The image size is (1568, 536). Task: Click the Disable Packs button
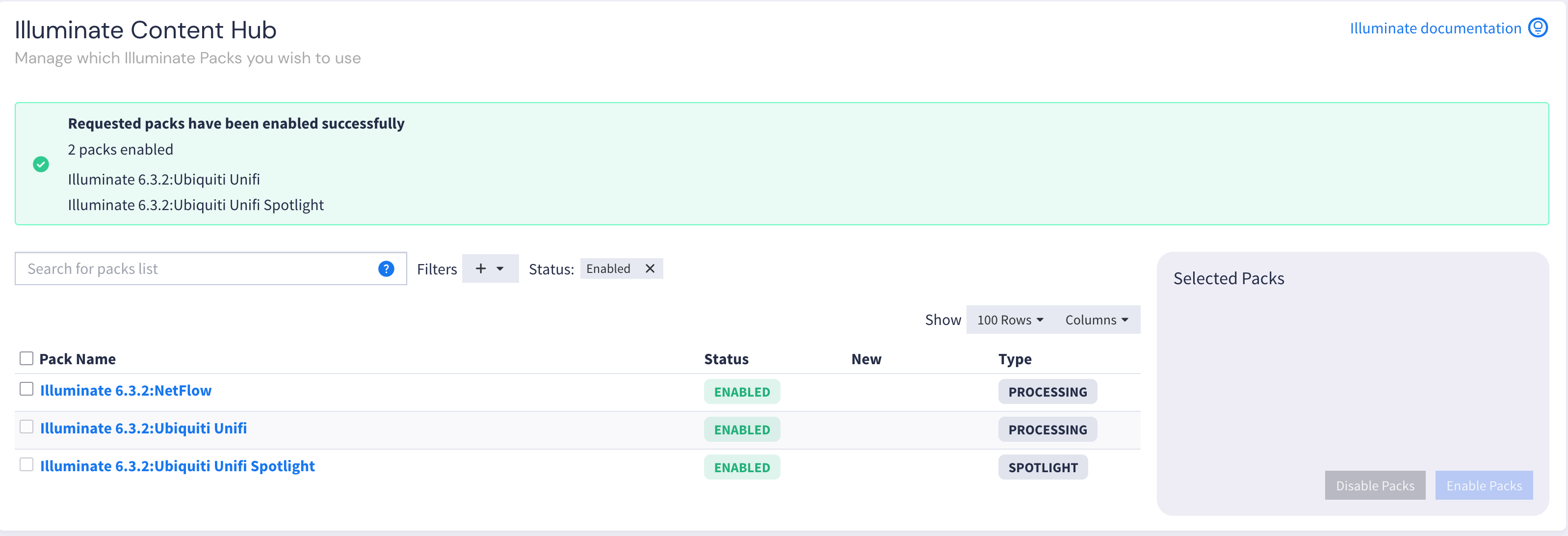click(x=1375, y=485)
